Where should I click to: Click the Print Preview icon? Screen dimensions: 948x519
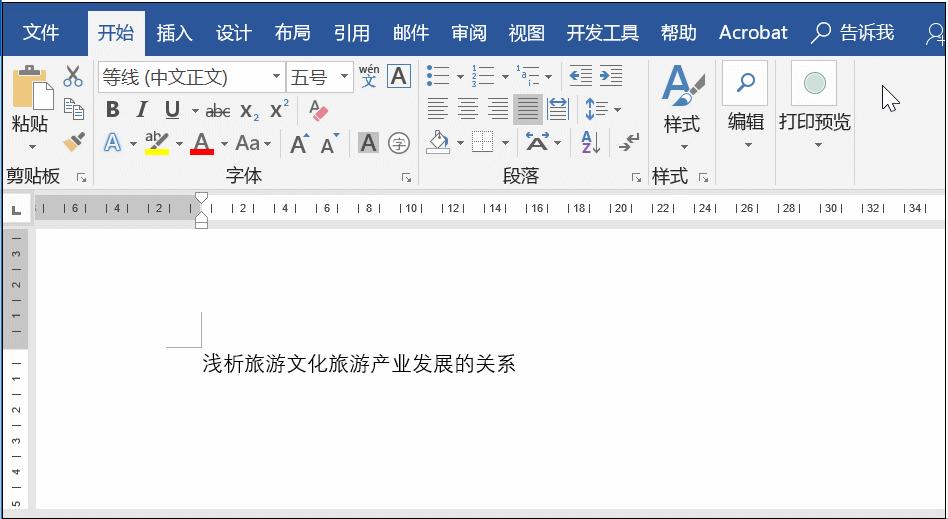pyautogui.click(x=814, y=83)
